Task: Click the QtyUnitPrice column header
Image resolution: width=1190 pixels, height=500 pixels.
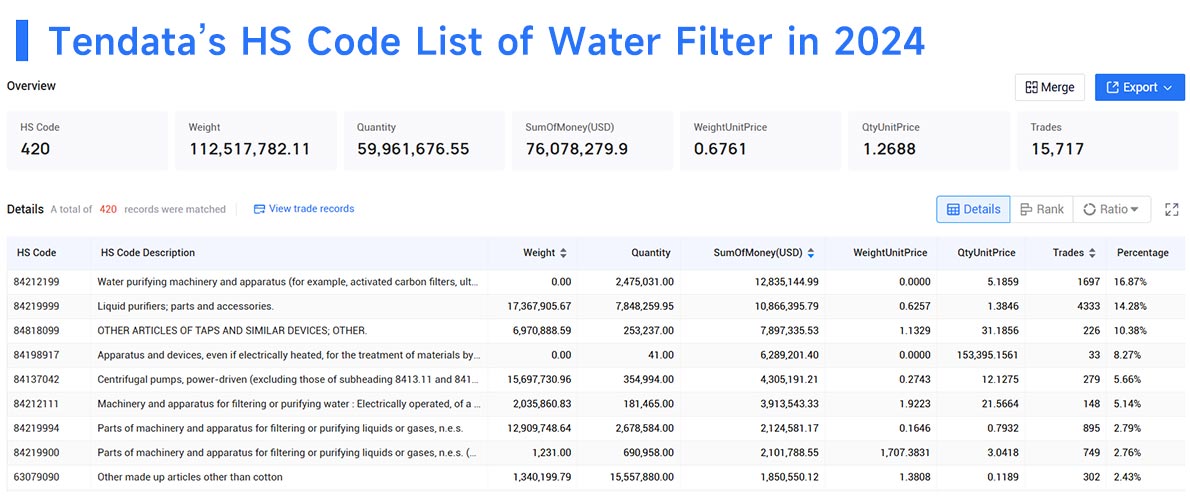Action: [x=987, y=253]
